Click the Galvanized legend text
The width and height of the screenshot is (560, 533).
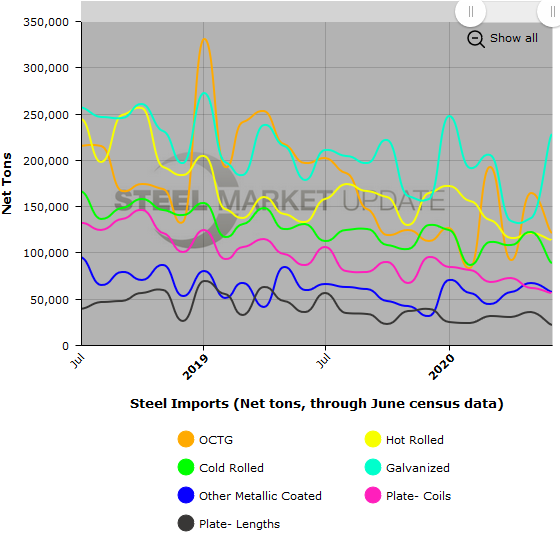point(418,468)
